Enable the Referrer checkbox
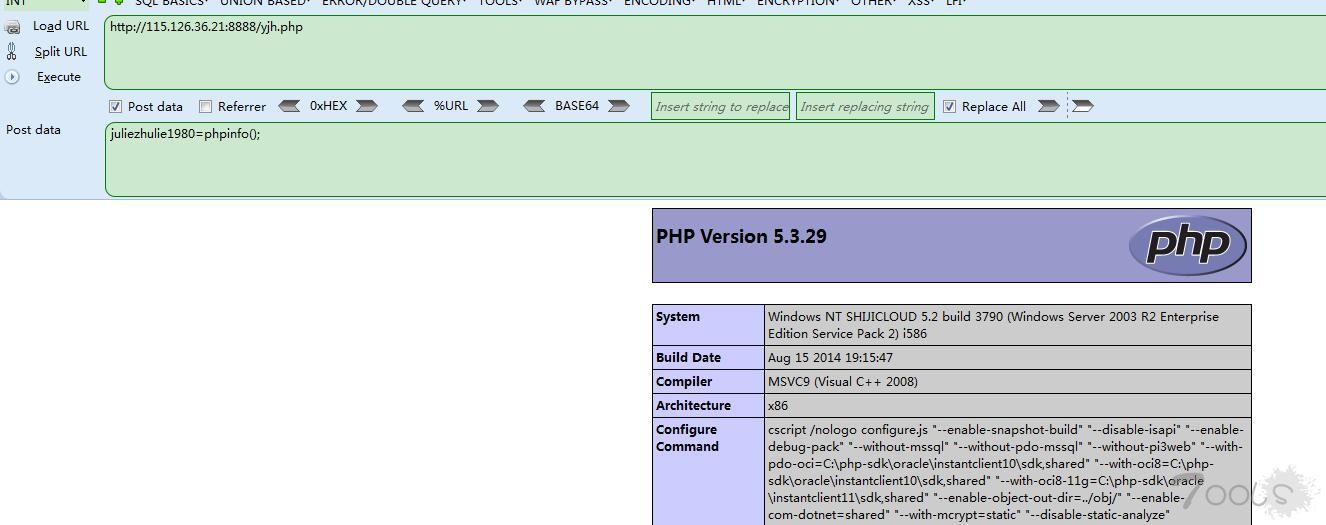The image size is (1326, 525). pyautogui.click(x=205, y=106)
